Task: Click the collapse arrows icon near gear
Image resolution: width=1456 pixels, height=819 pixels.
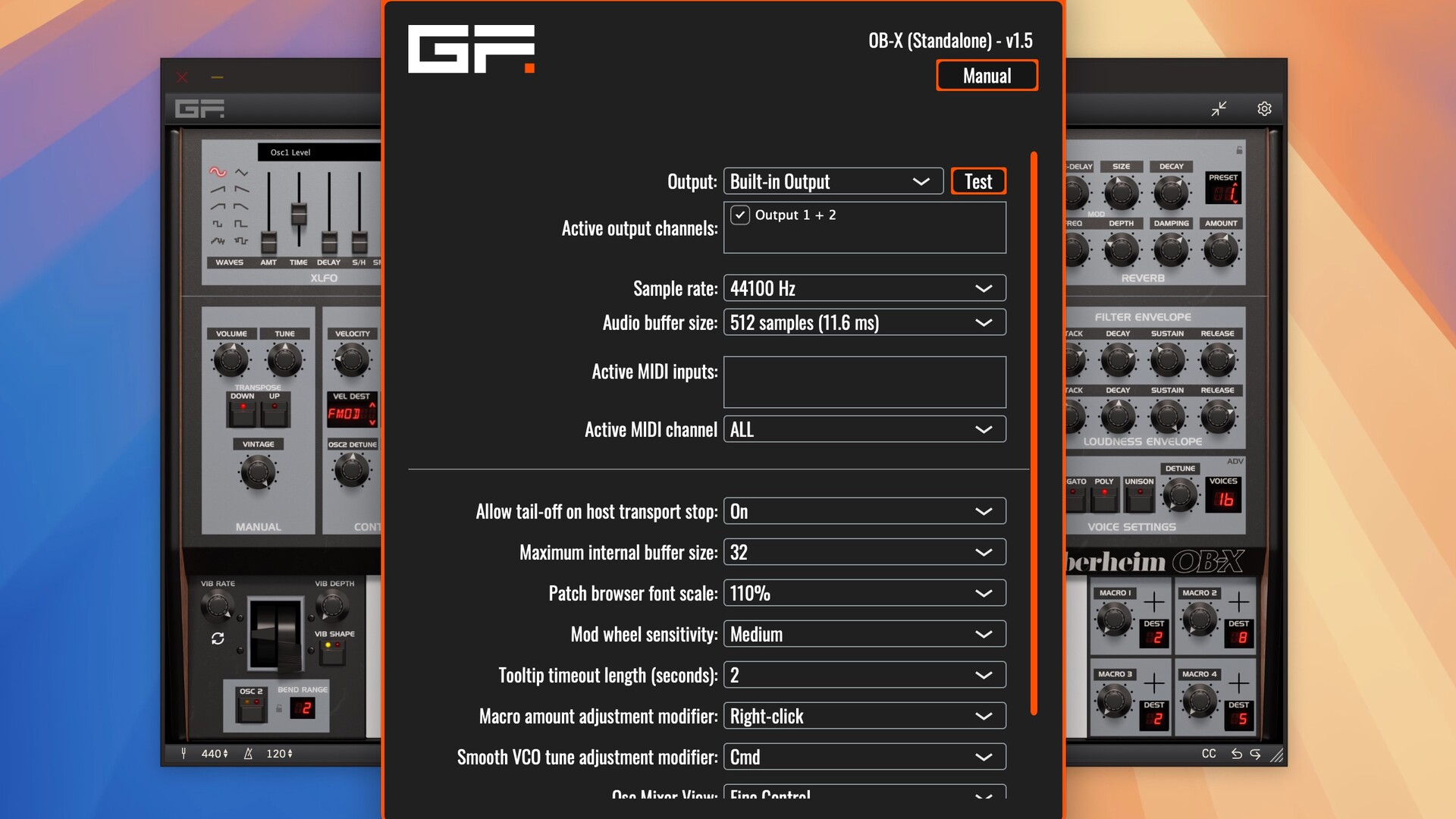Action: (x=1219, y=108)
